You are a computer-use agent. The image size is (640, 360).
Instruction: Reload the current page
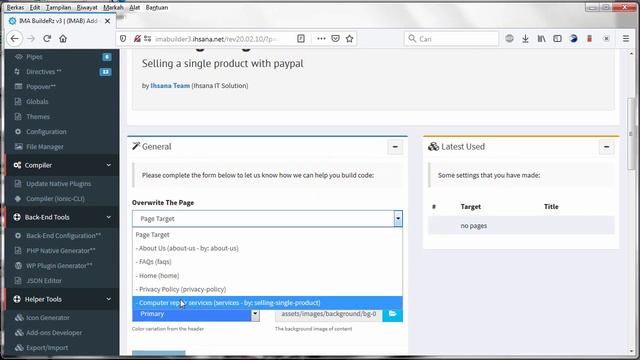pos(47,39)
